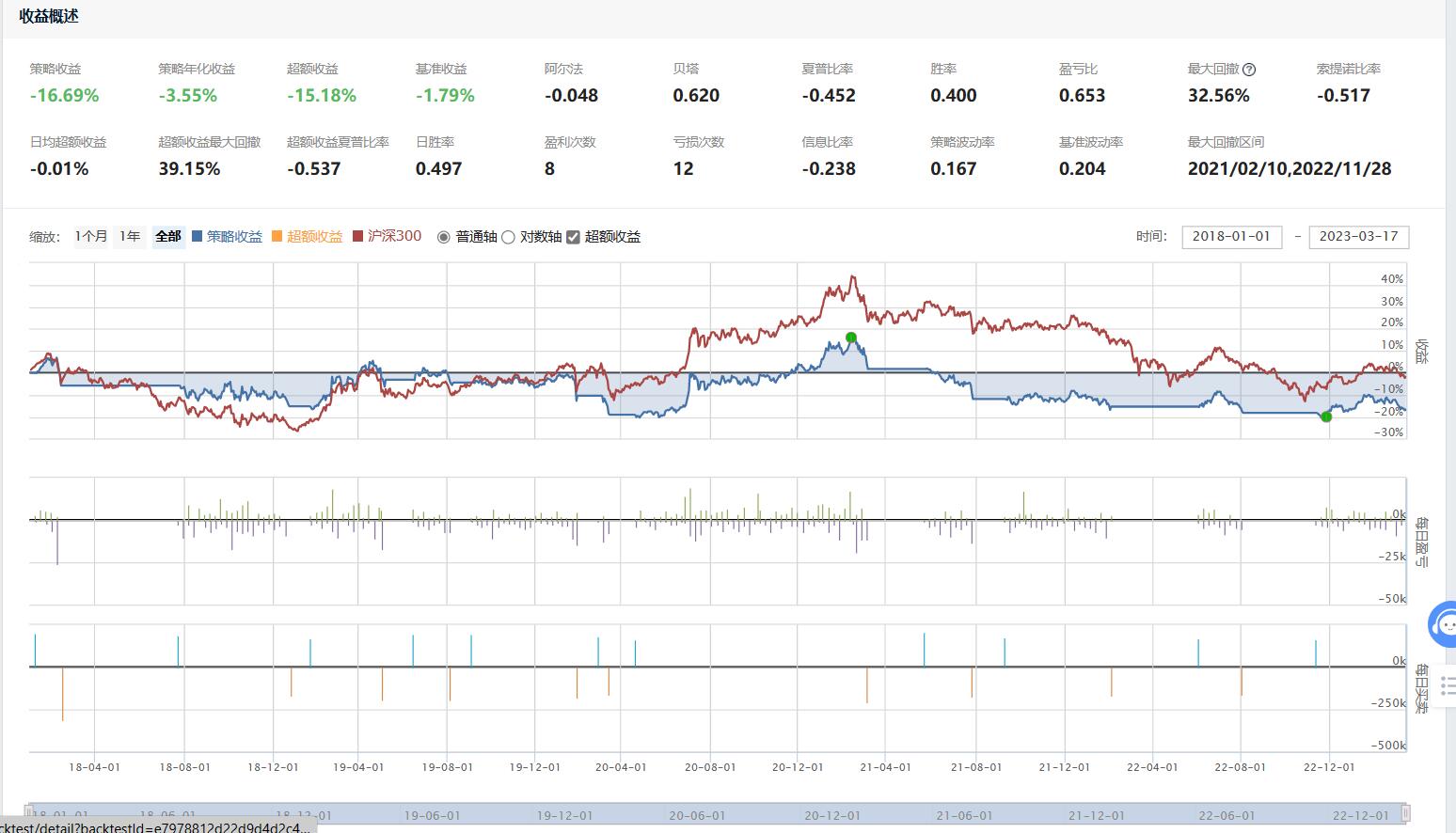1456x833 pixels.
Task: Click the list menu icon on right edge
Action: tap(1448, 686)
